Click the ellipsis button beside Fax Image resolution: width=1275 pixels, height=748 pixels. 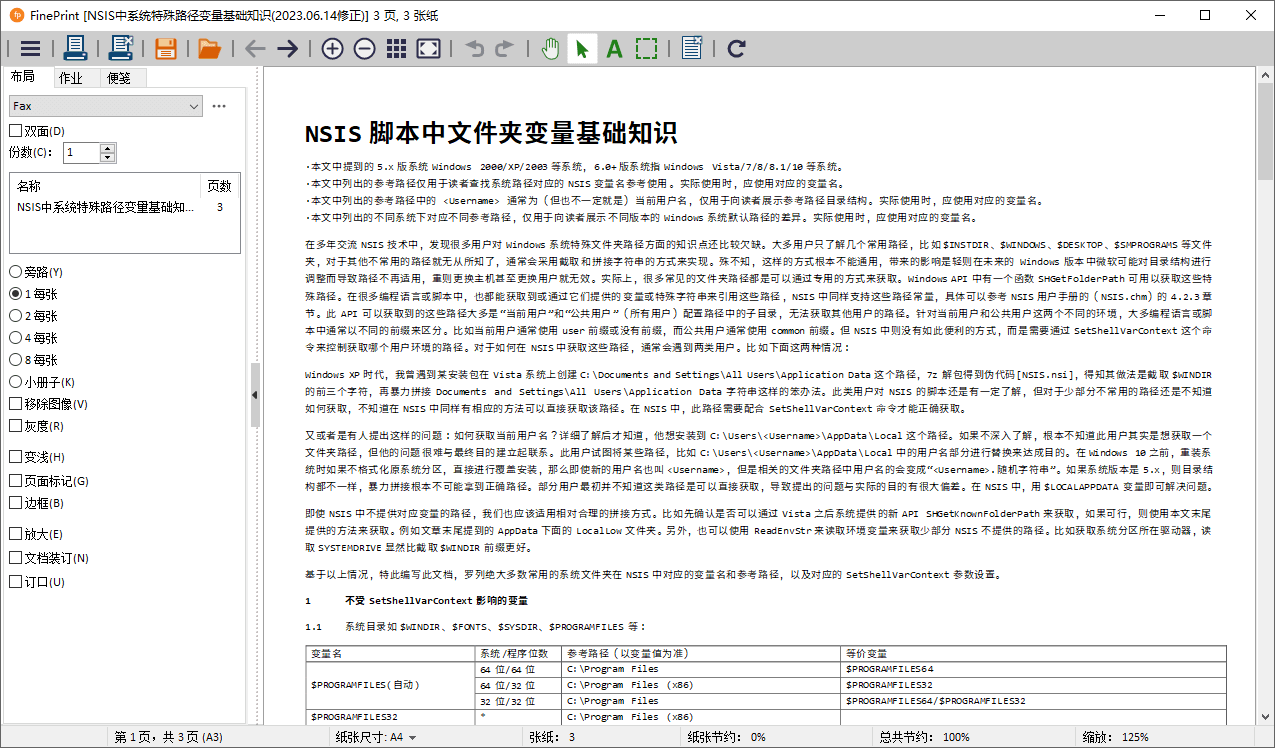tap(219, 106)
